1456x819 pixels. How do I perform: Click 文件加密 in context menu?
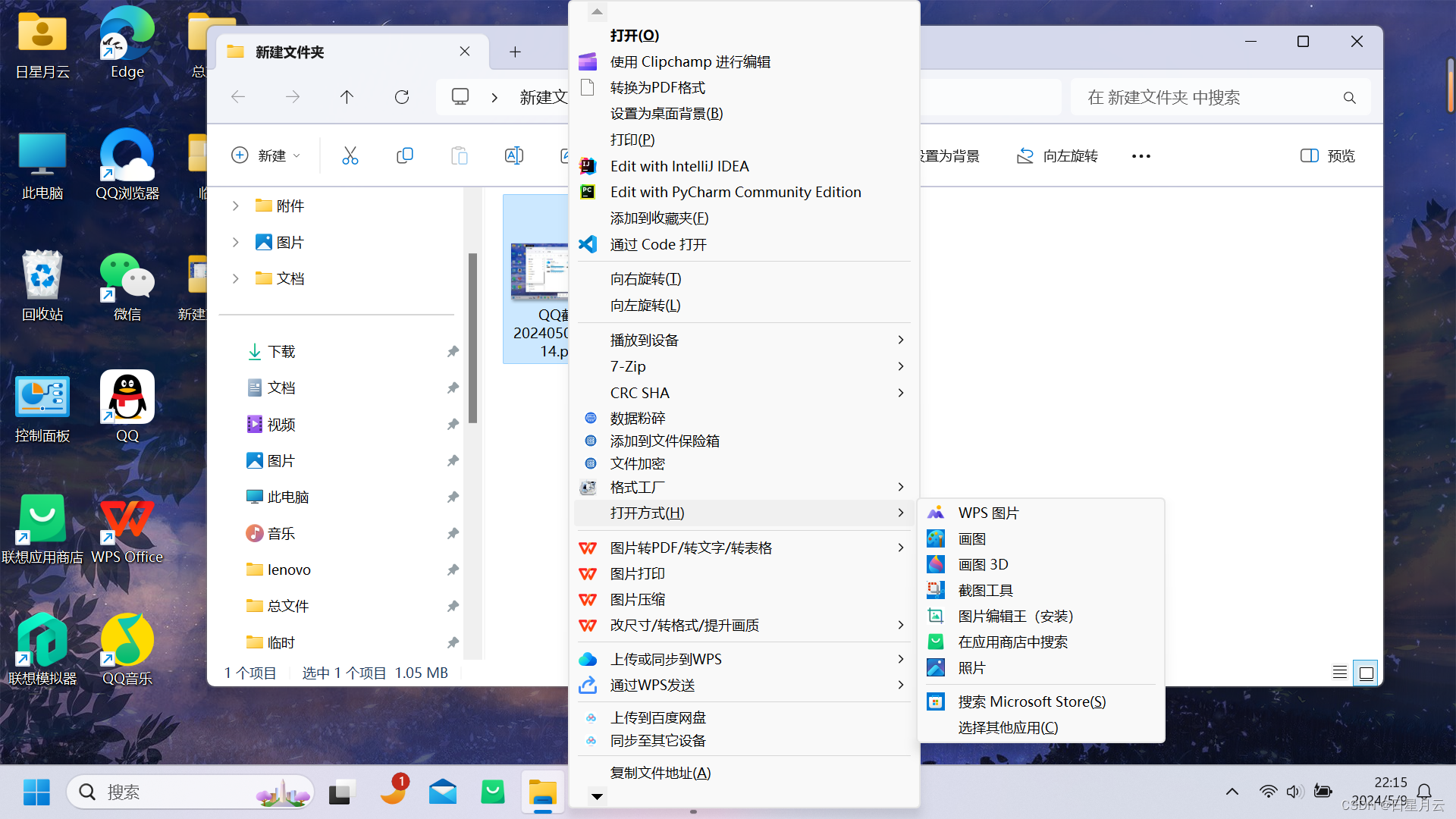(x=744, y=463)
